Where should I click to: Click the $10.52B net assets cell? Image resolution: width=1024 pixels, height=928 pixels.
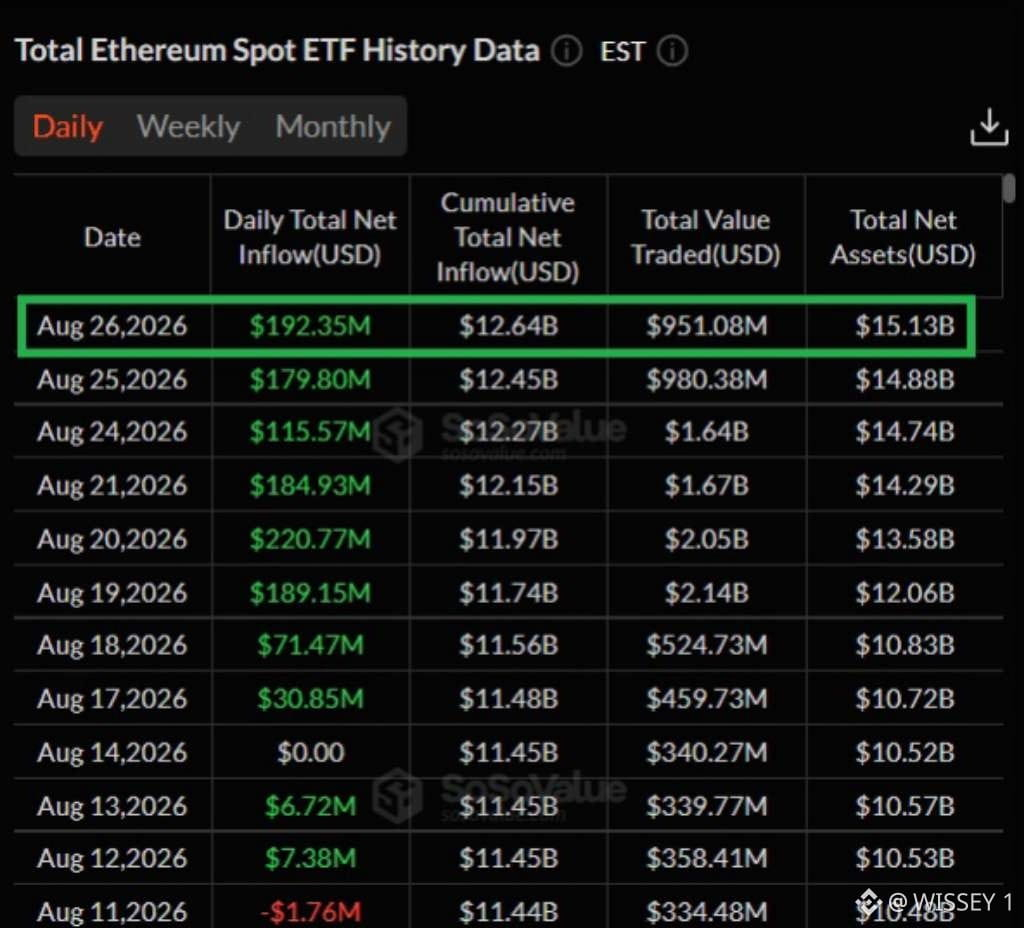[905, 752]
